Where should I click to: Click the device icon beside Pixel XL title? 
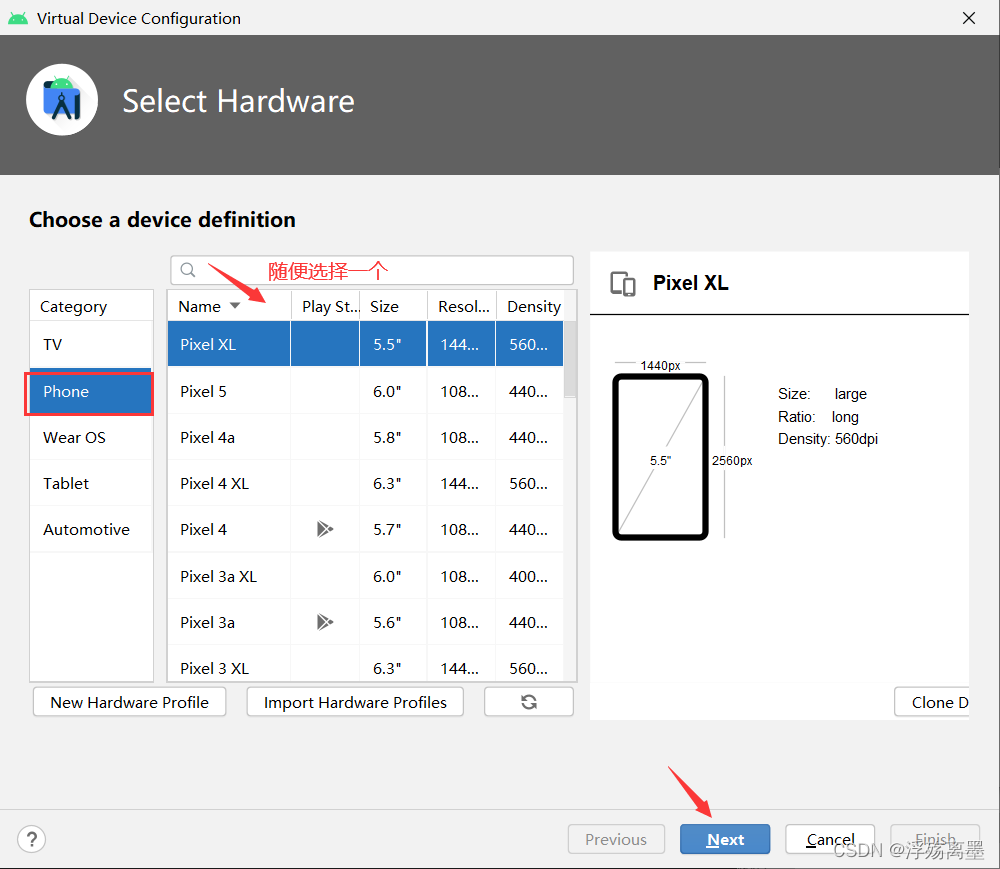pos(623,284)
